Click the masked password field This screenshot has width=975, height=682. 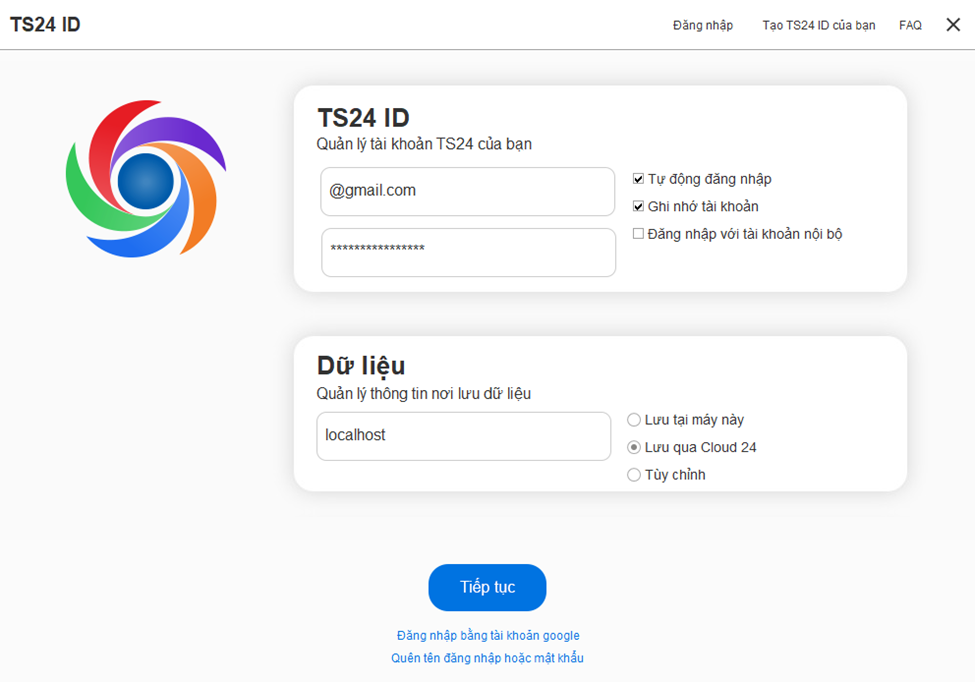(x=467, y=252)
